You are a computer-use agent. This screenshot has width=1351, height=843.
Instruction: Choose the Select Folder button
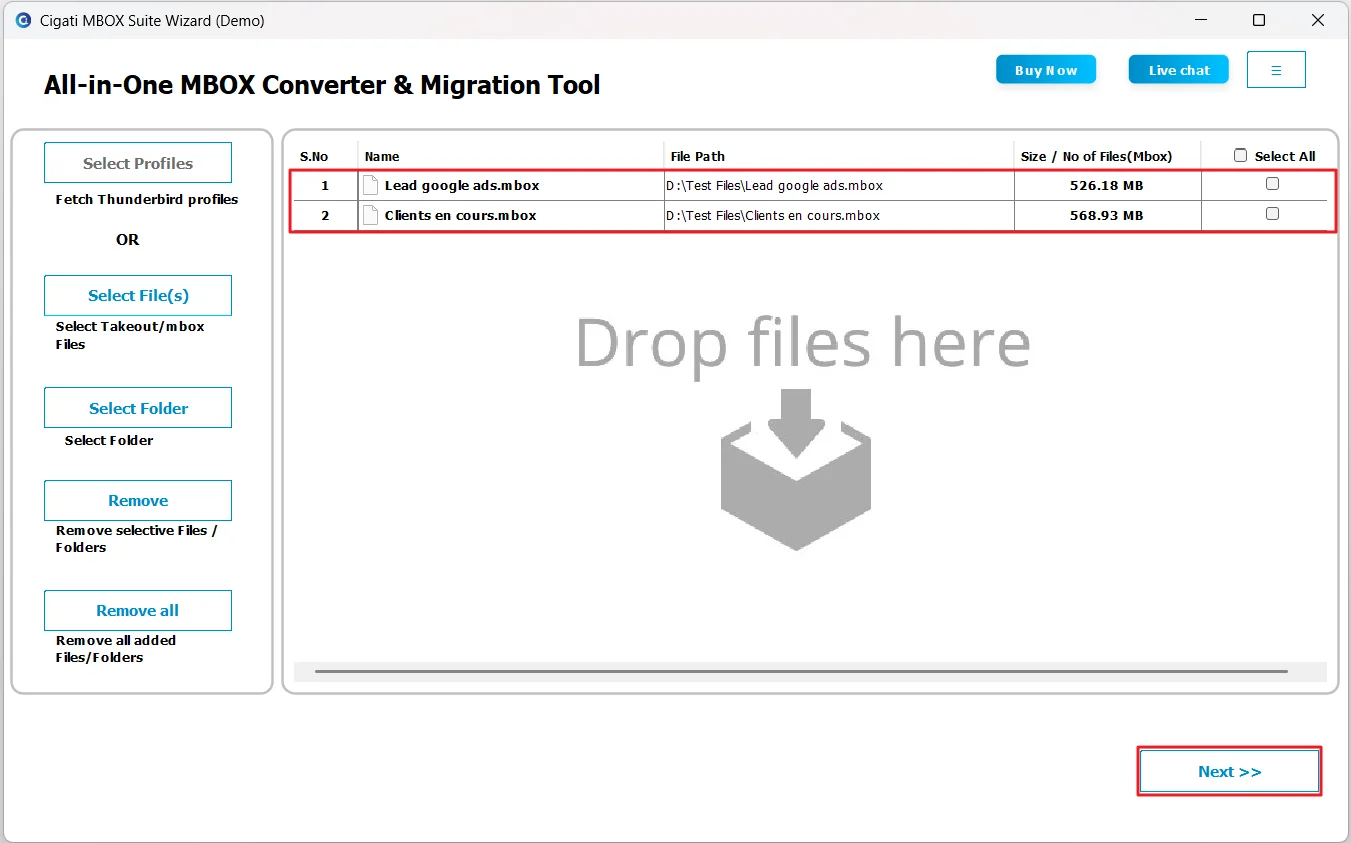(x=138, y=408)
